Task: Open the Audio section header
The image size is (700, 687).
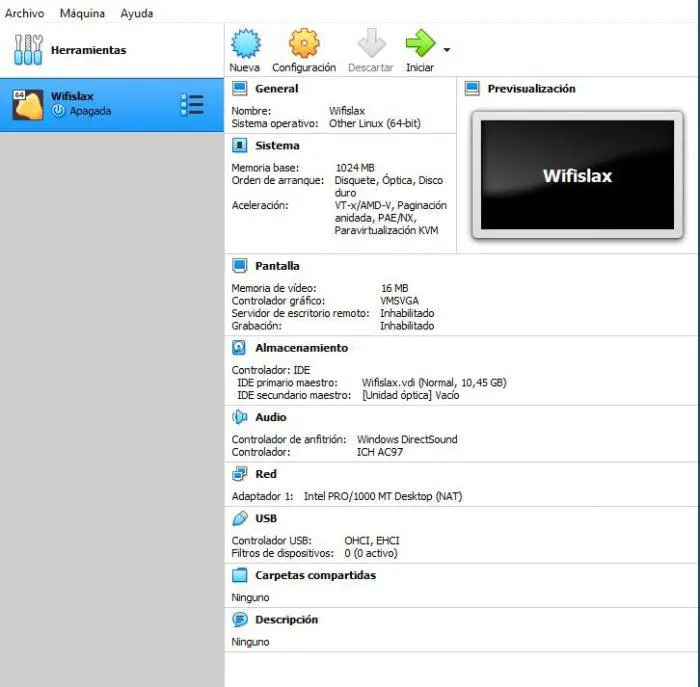Action: pyautogui.click(x=271, y=417)
